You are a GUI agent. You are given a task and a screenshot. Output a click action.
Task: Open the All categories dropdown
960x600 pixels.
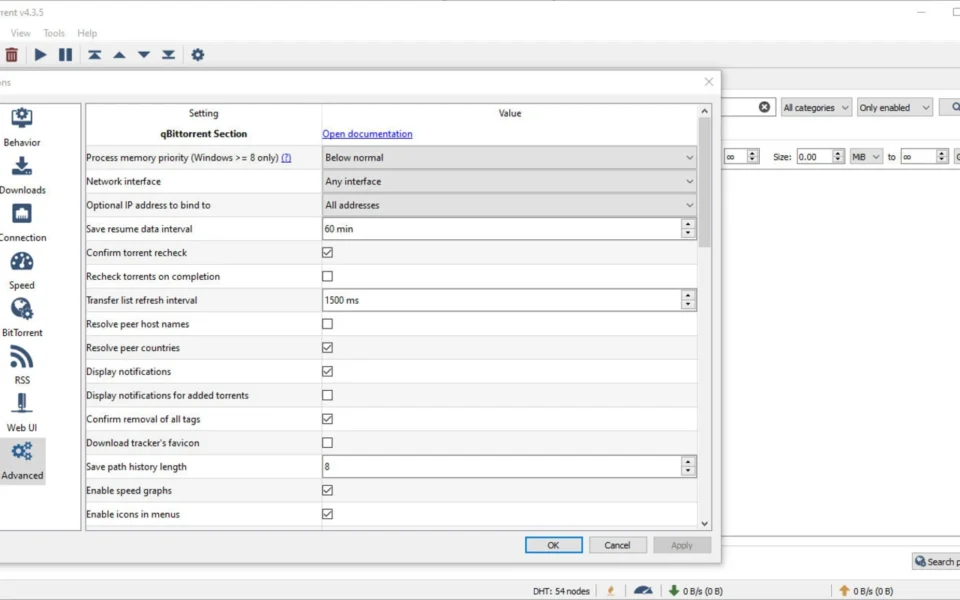(x=816, y=108)
